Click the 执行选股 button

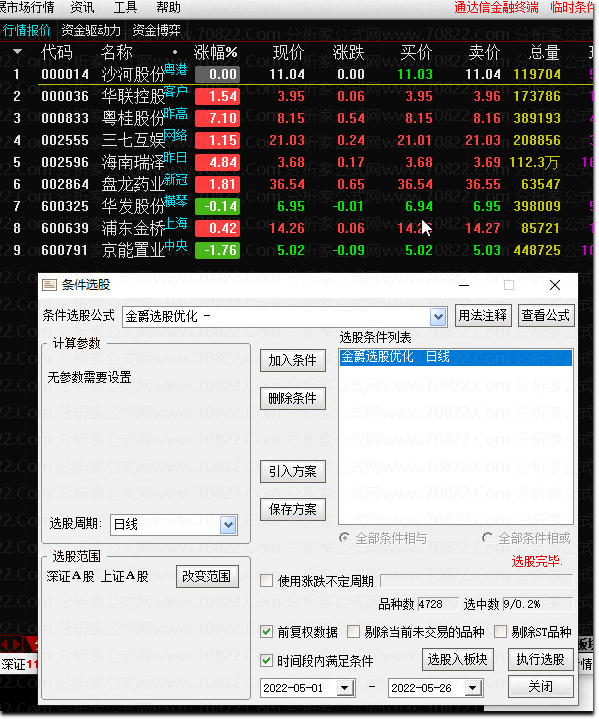pyautogui.click(x=541, y=659)
